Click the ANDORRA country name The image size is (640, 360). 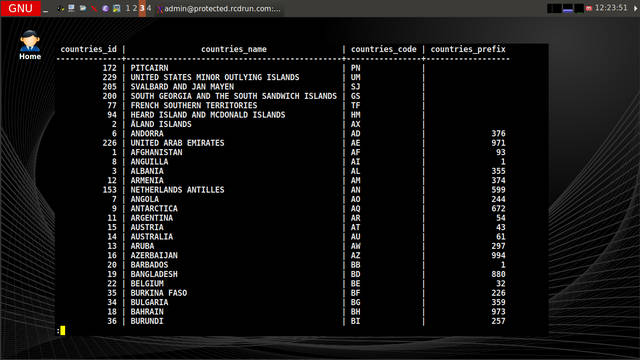pyautogui.click(x=147, y=134)
